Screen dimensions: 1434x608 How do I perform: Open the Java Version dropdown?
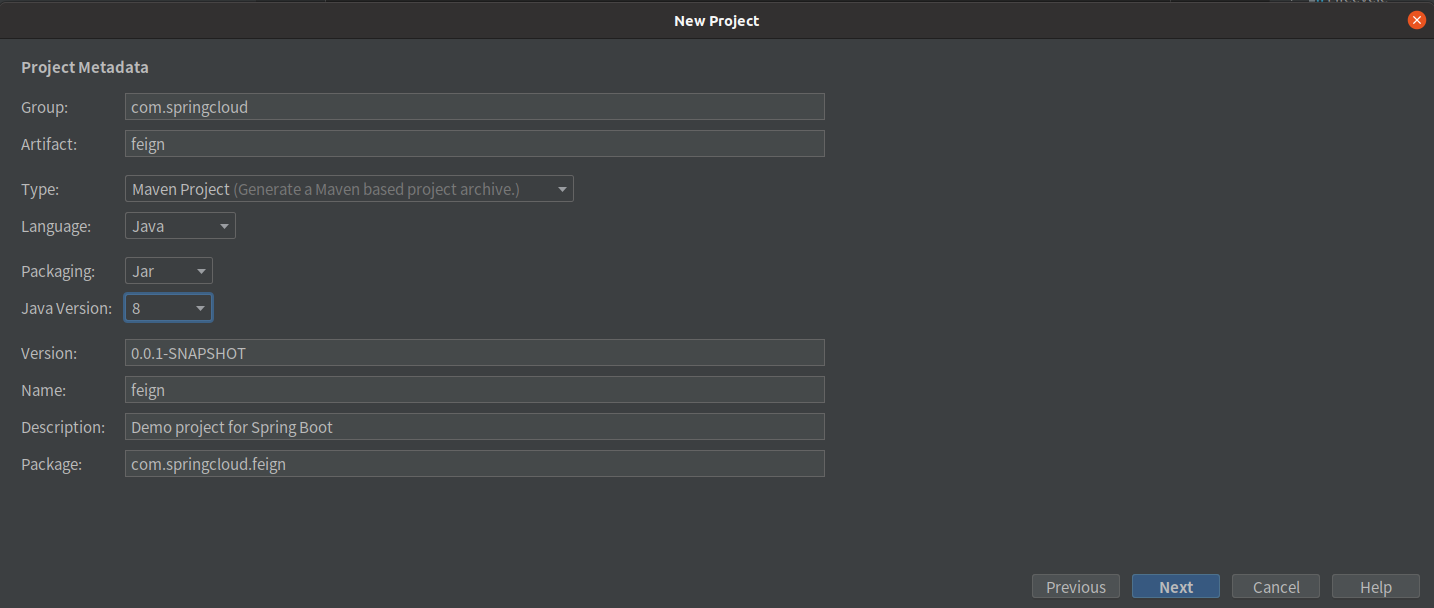tap(168, 308)
